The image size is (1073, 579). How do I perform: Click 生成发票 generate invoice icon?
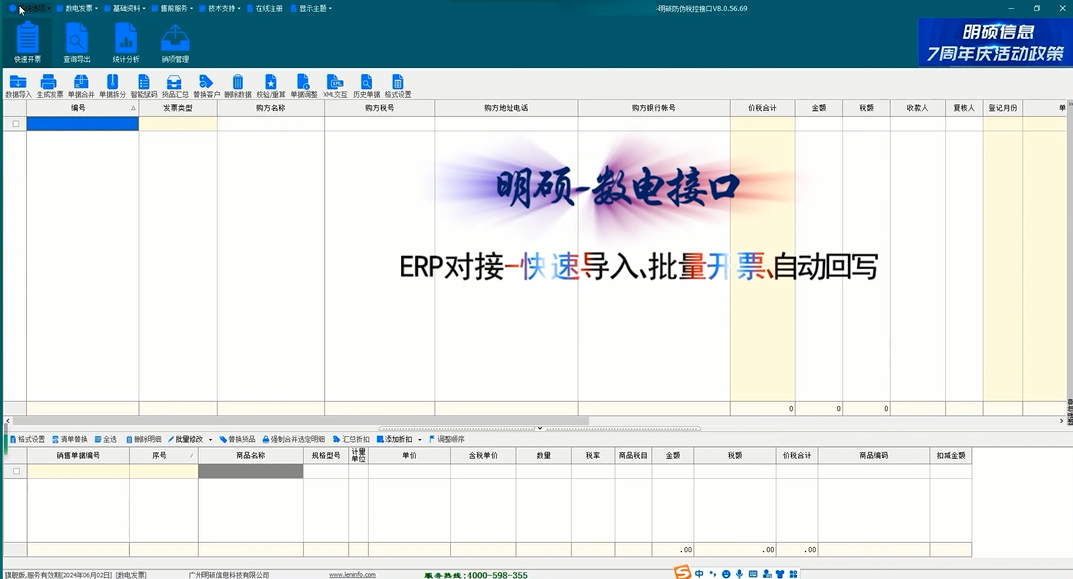[49, 86]
